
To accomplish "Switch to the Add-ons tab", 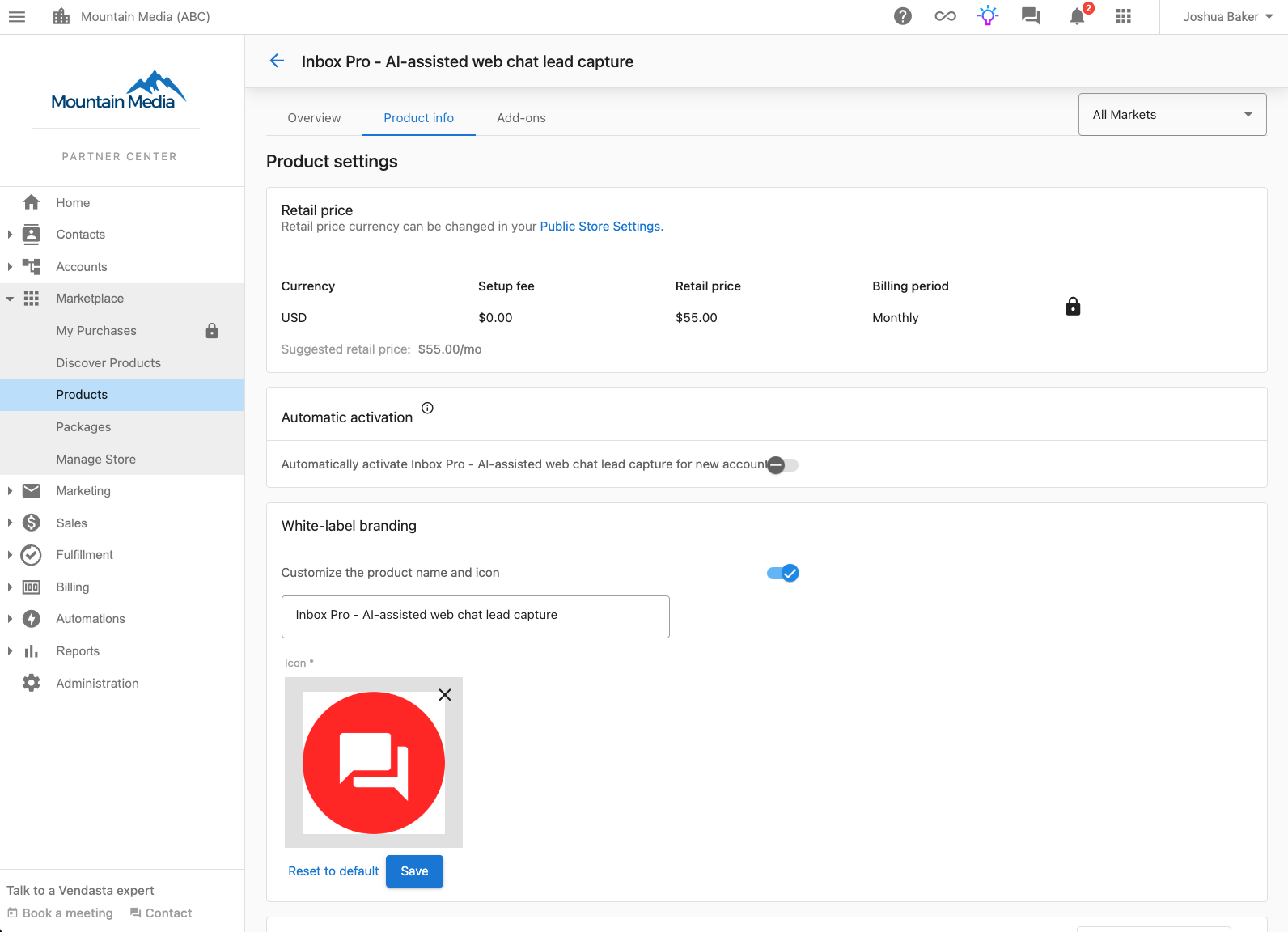I will [521, 118].
